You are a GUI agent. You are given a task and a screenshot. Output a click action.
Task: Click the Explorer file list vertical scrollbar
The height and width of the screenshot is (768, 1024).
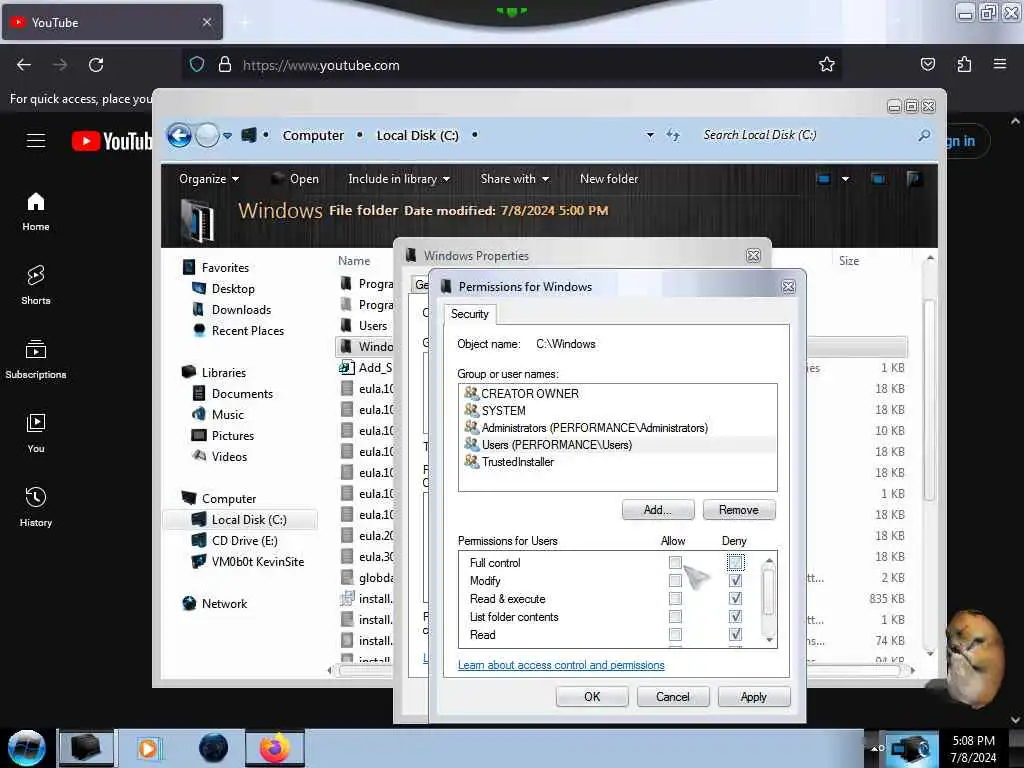pyautogui.click(x=930, y=400)
